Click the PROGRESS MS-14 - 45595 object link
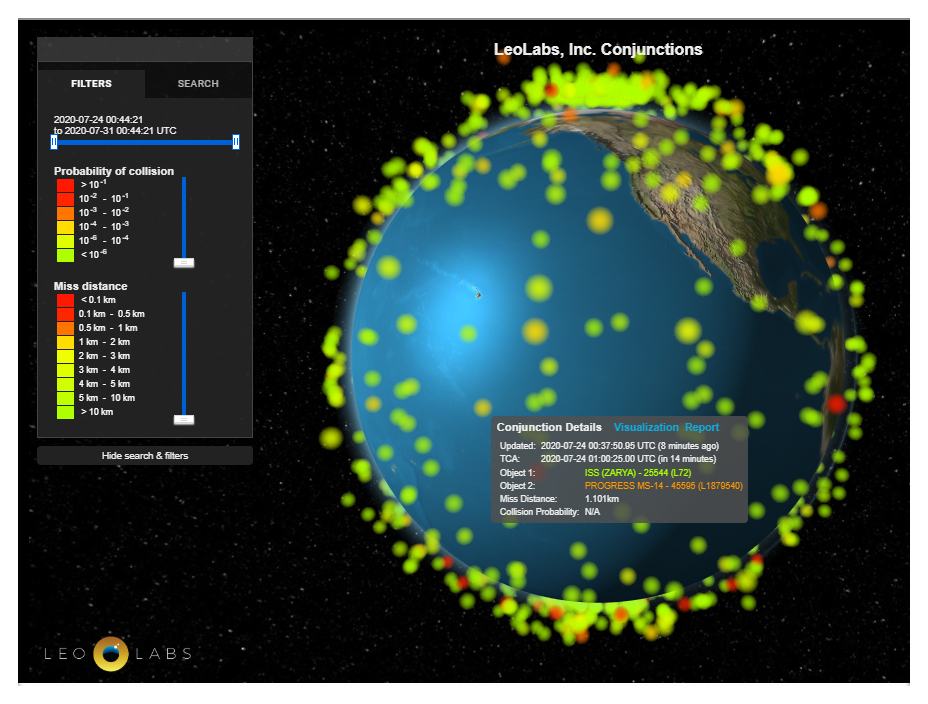Image resolution: width=928 pixels, height=704 pixels. (663, 486)
